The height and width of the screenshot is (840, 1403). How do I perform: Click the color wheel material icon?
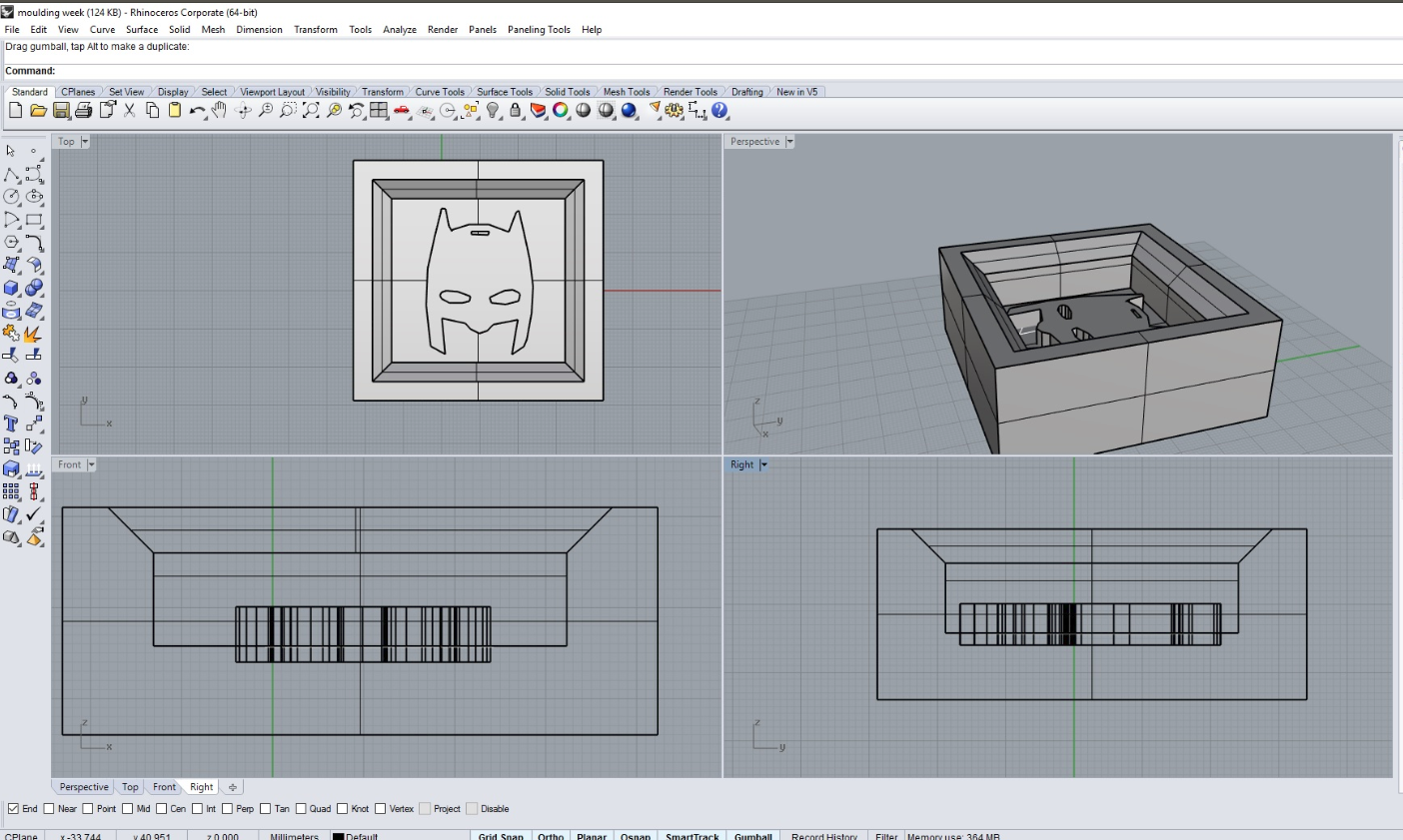click(x=561, y=111)
